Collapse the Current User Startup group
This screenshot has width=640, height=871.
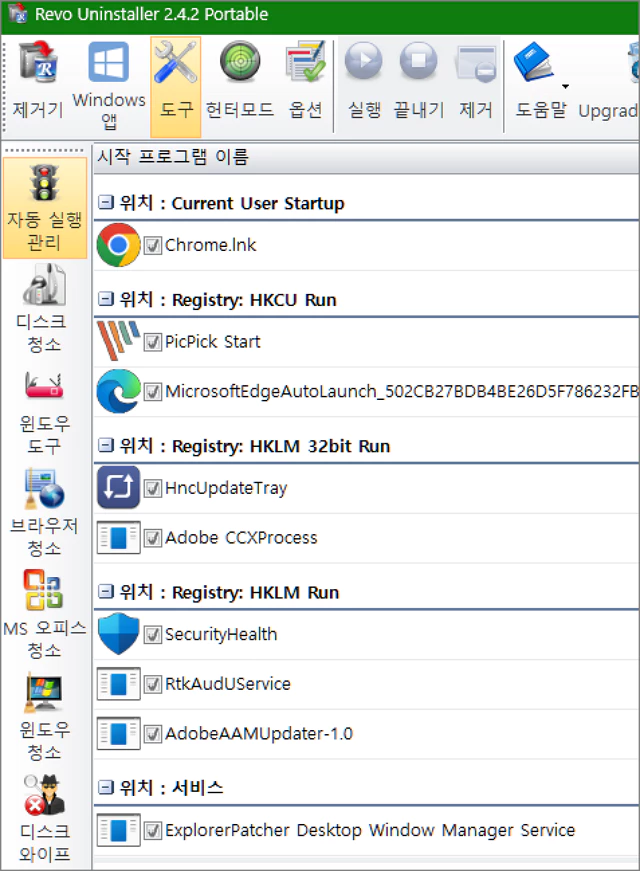pos(106,202)
